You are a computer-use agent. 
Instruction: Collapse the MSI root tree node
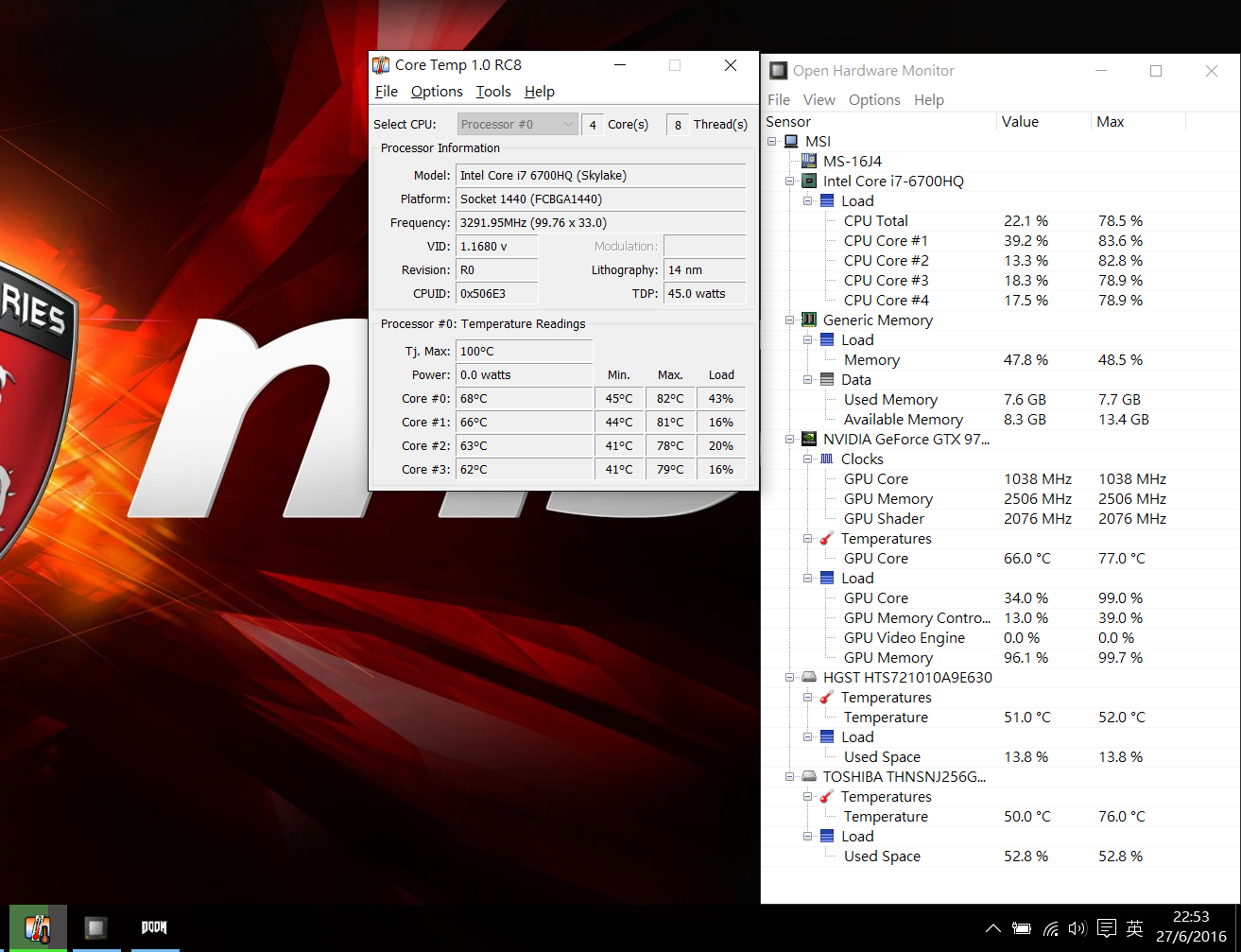pyautogui.click(x=772, y=142)
